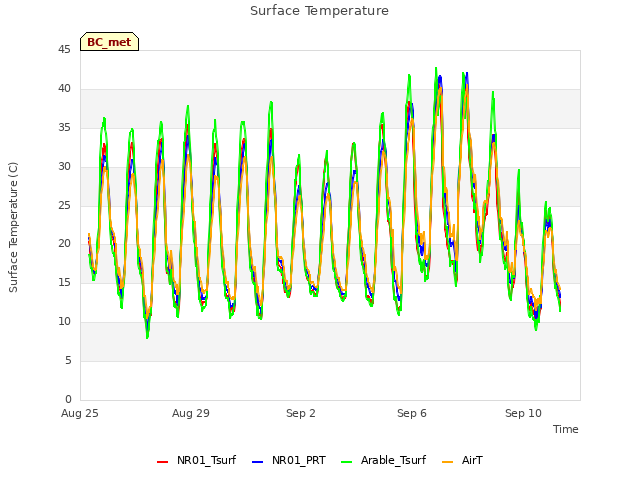Click the 5 y-axis tick label

click(x=68, y=360)
